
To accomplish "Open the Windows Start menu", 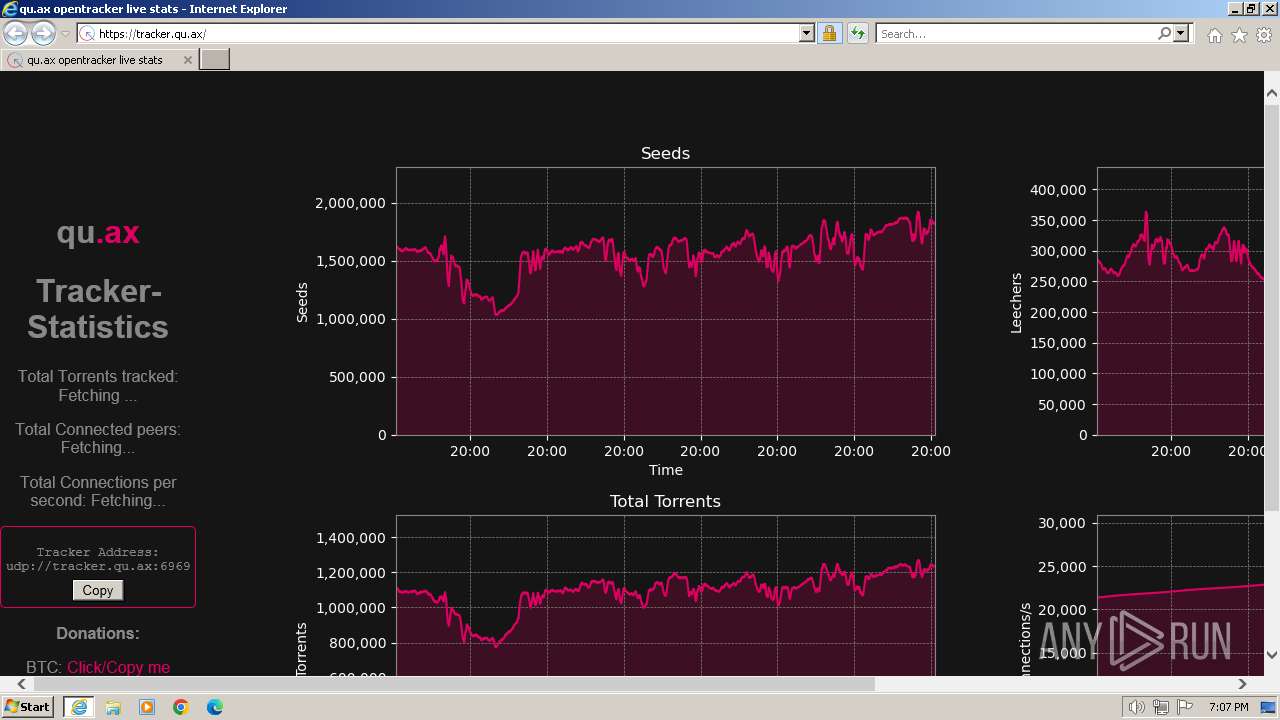I will coord(28,707).
